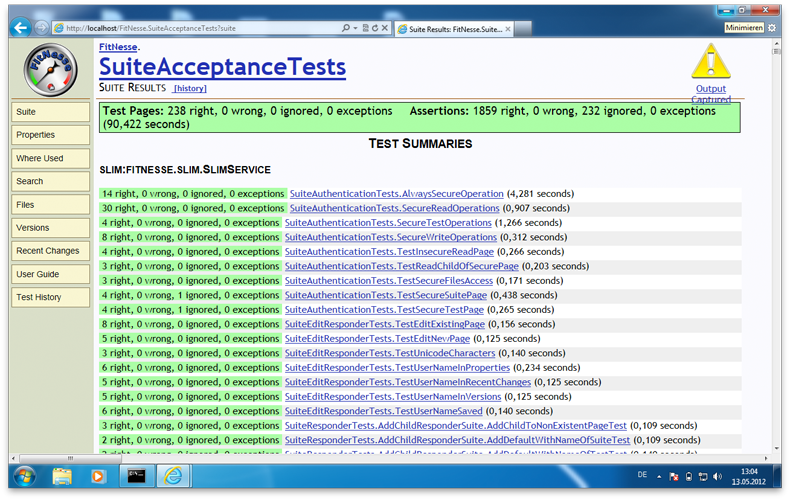
Task: Click the Action Center flag tray icon
Action: (x=674, y=476)
